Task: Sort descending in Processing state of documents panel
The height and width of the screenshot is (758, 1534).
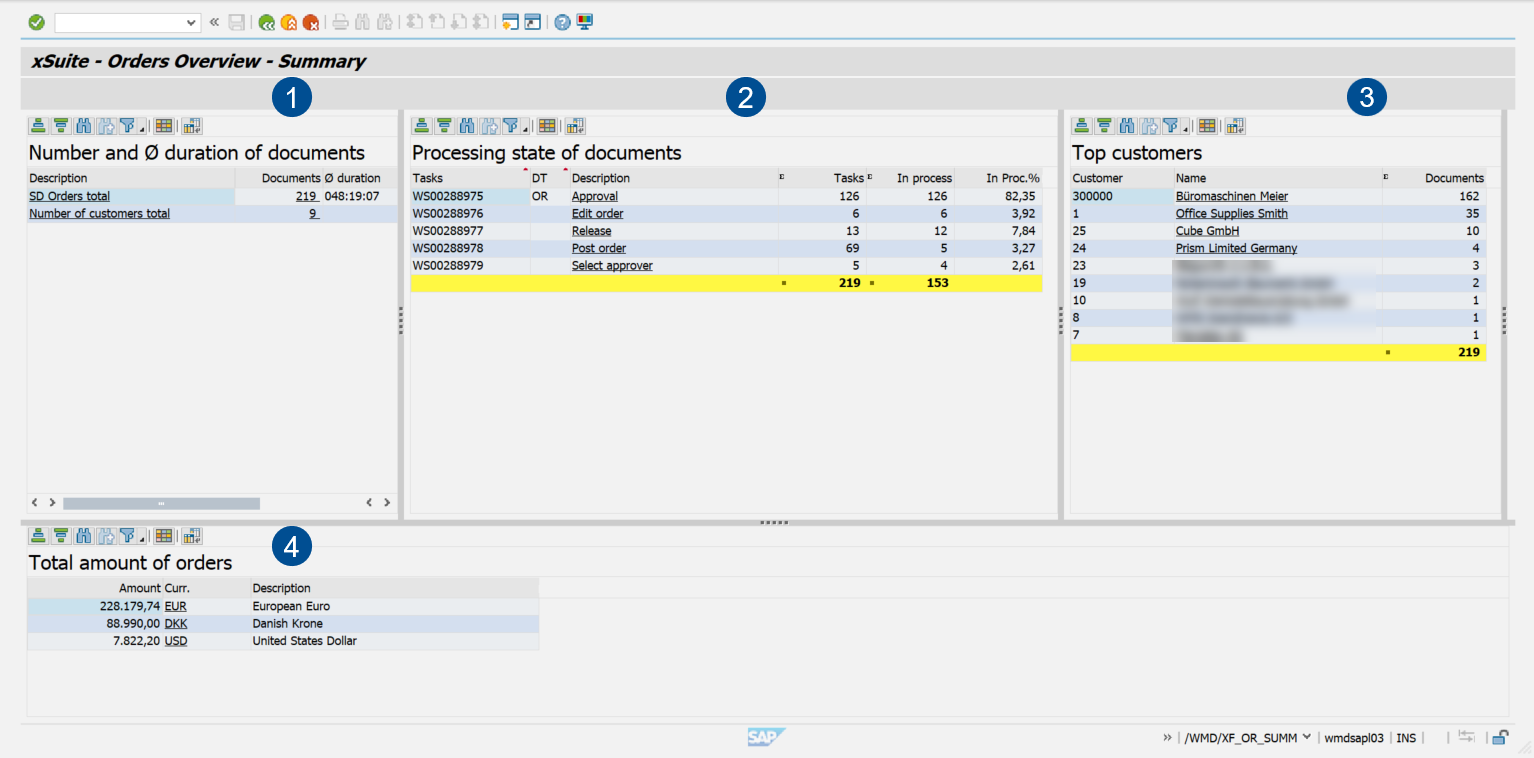Action: (442, 125)
